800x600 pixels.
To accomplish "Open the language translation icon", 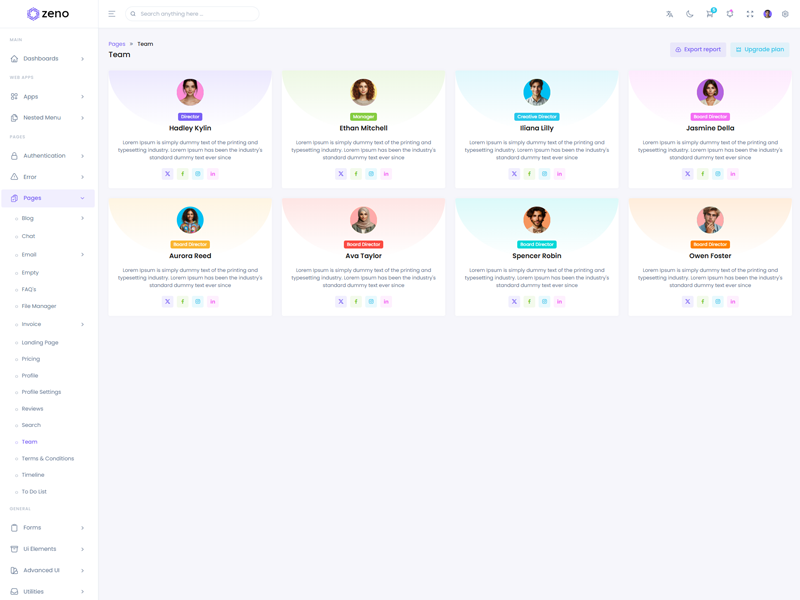I will pos(670,14).
